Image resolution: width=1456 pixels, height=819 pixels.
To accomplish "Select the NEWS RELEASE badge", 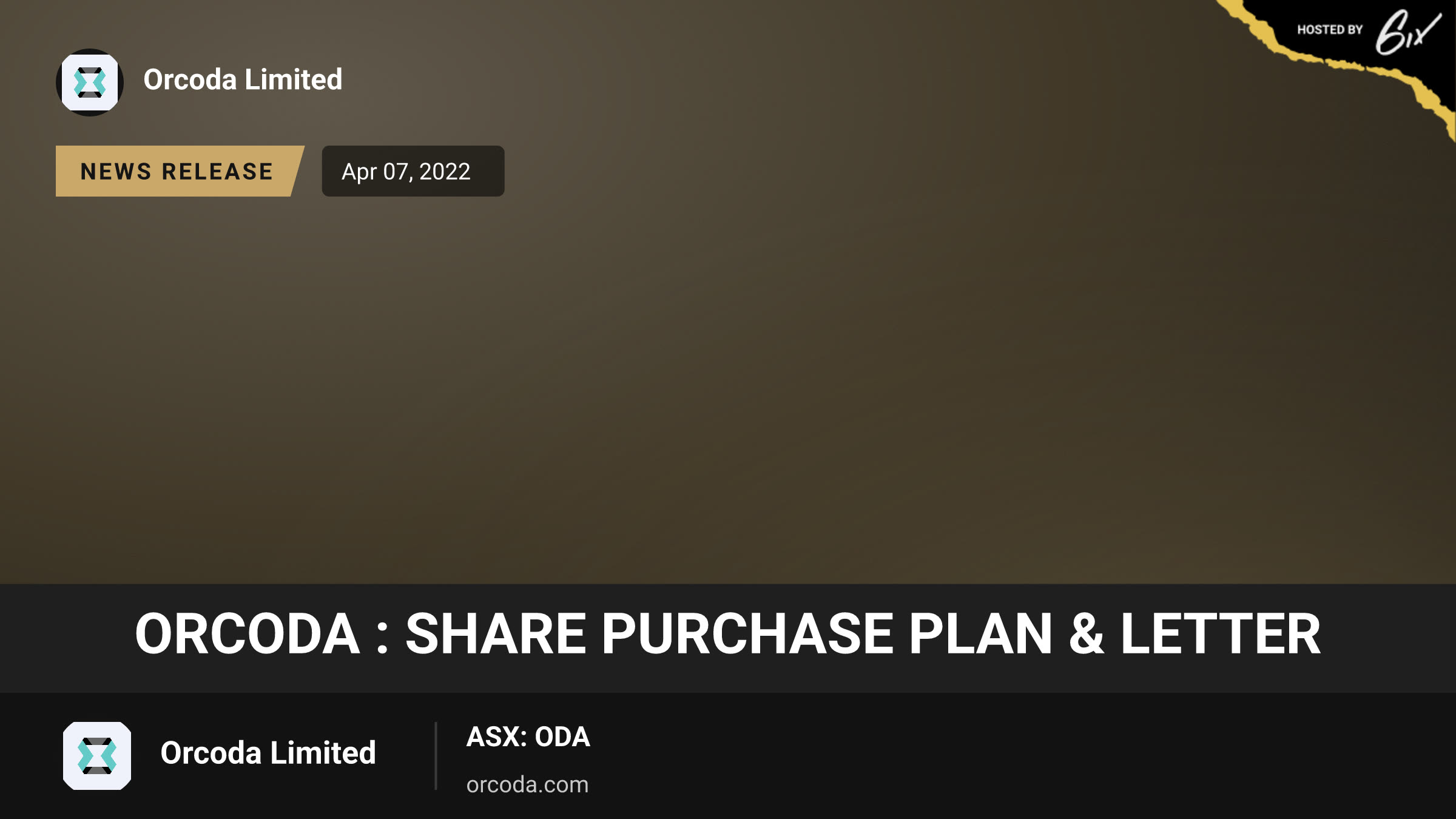I will tap(180, 171).
